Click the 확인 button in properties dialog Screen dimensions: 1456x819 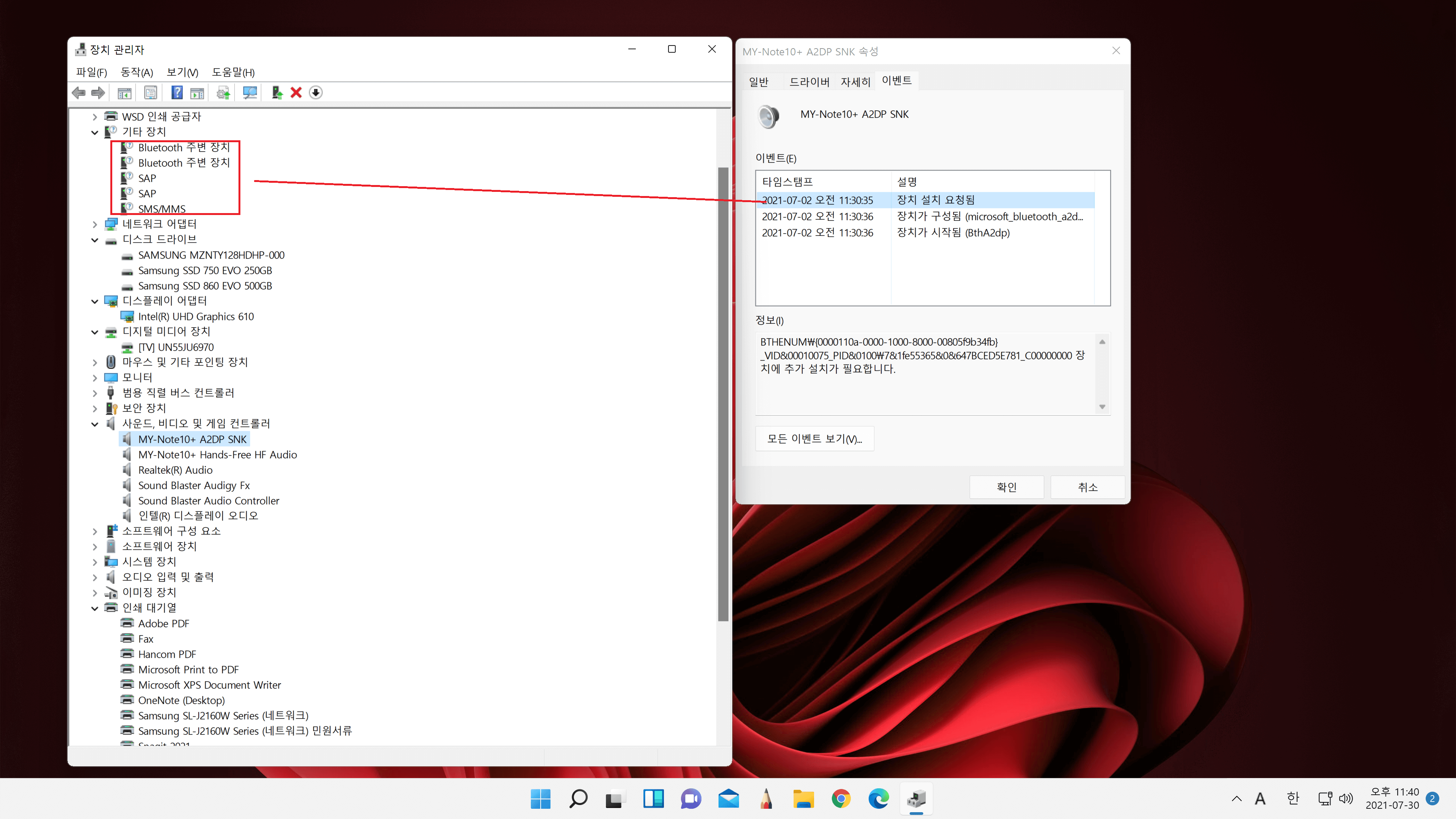tap(1007, 487)
